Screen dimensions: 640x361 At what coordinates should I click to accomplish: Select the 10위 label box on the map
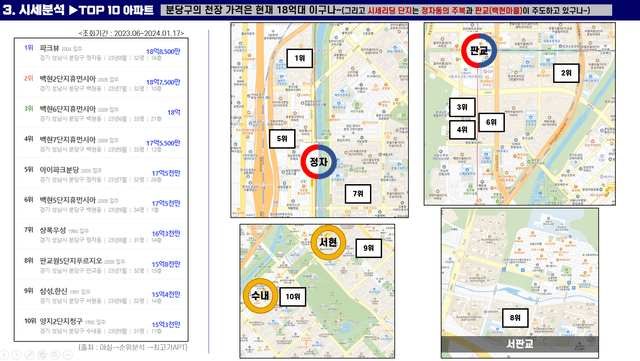click(x=293, y=297)
